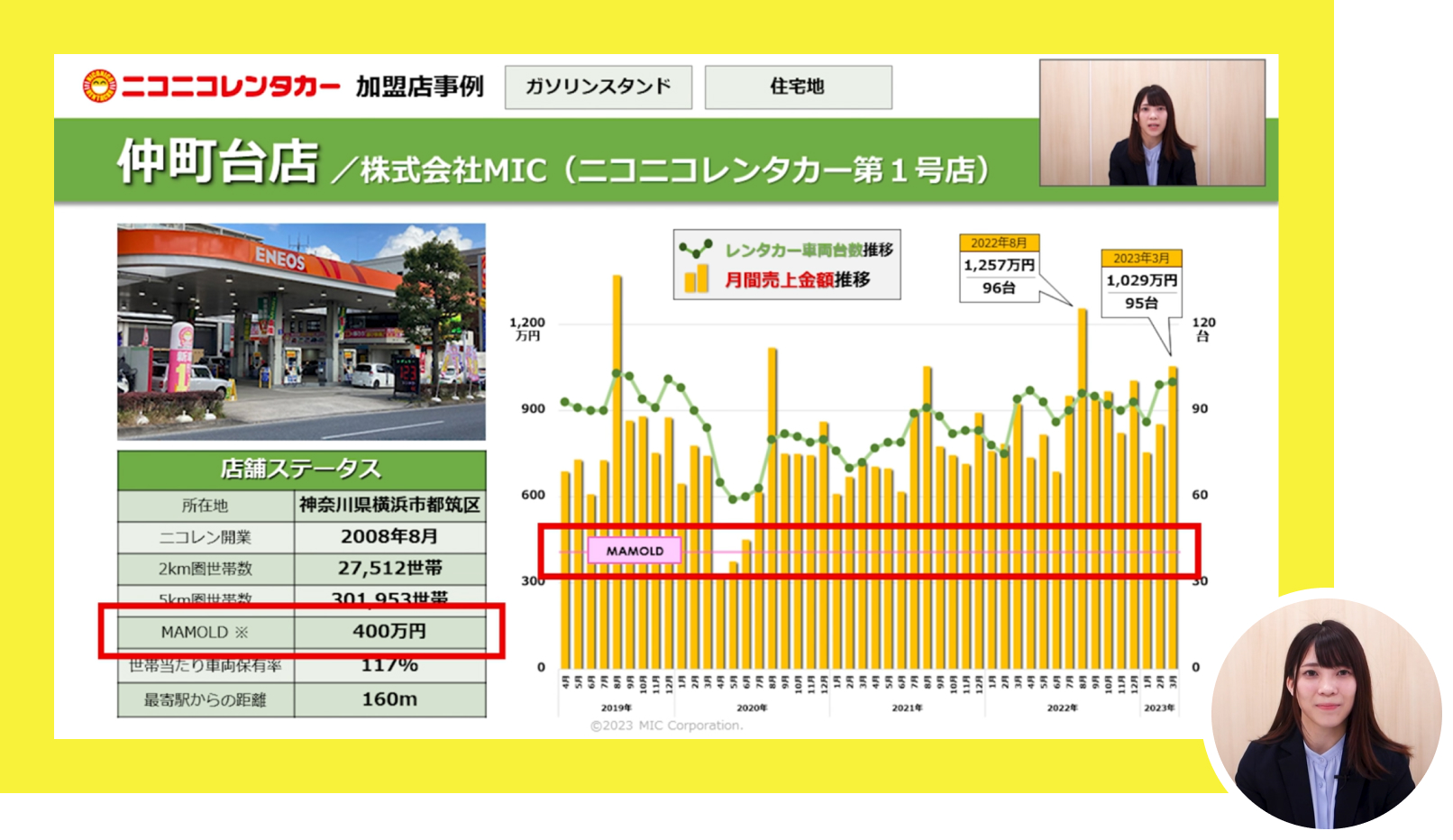Click the Niconico Rent-a-Car smiley logo icon

coord(99,86)
